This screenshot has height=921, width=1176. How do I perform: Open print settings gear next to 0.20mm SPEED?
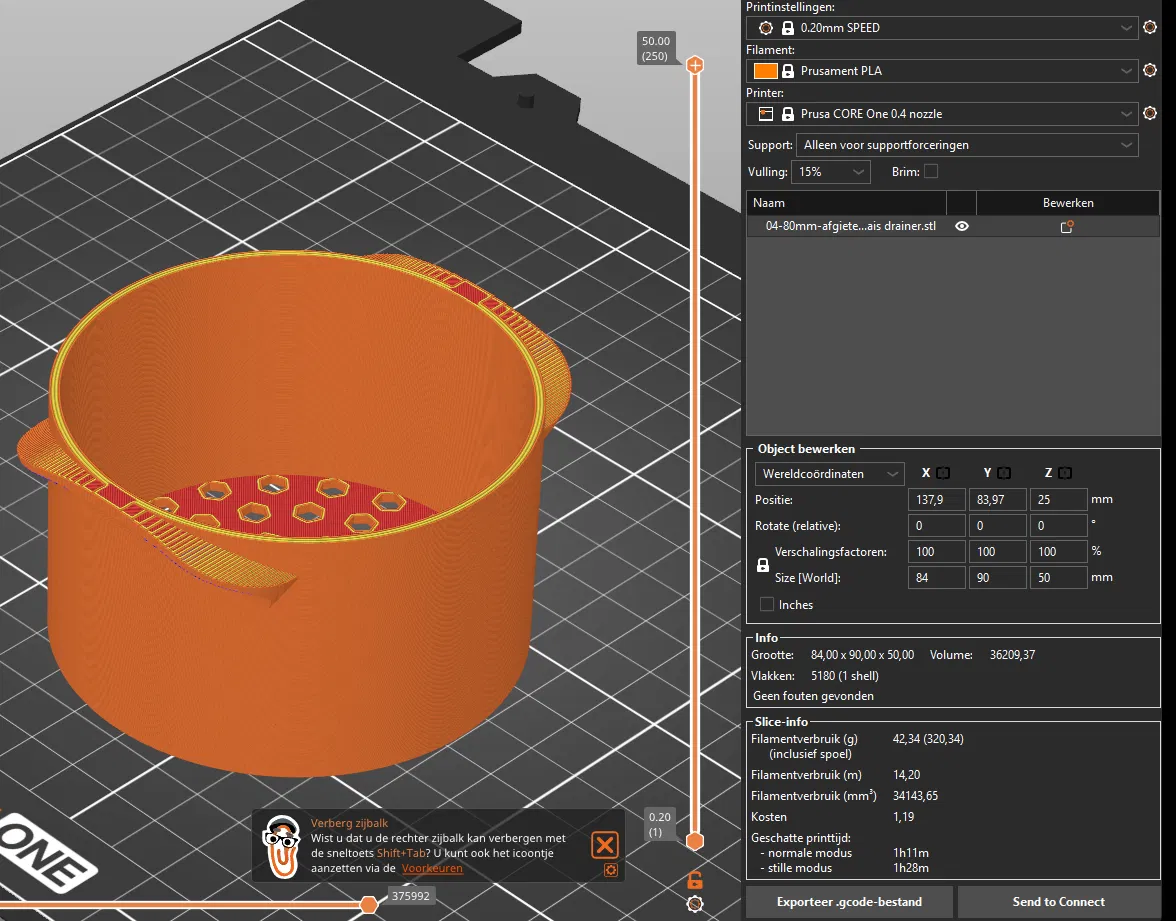[x=1150, y=28]
